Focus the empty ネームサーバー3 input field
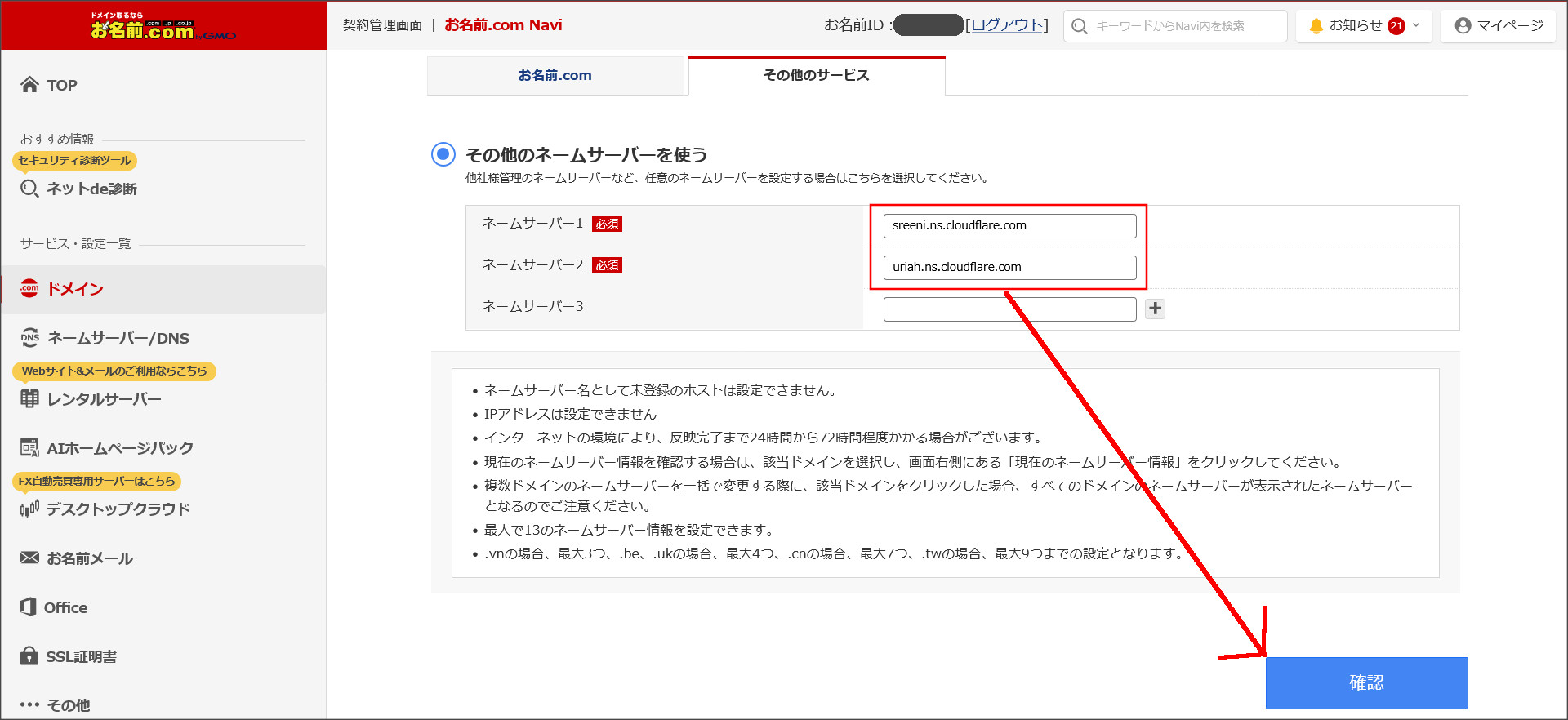Image resolution: width=1568 pixels, height=720 pixels. (1009, 309)
